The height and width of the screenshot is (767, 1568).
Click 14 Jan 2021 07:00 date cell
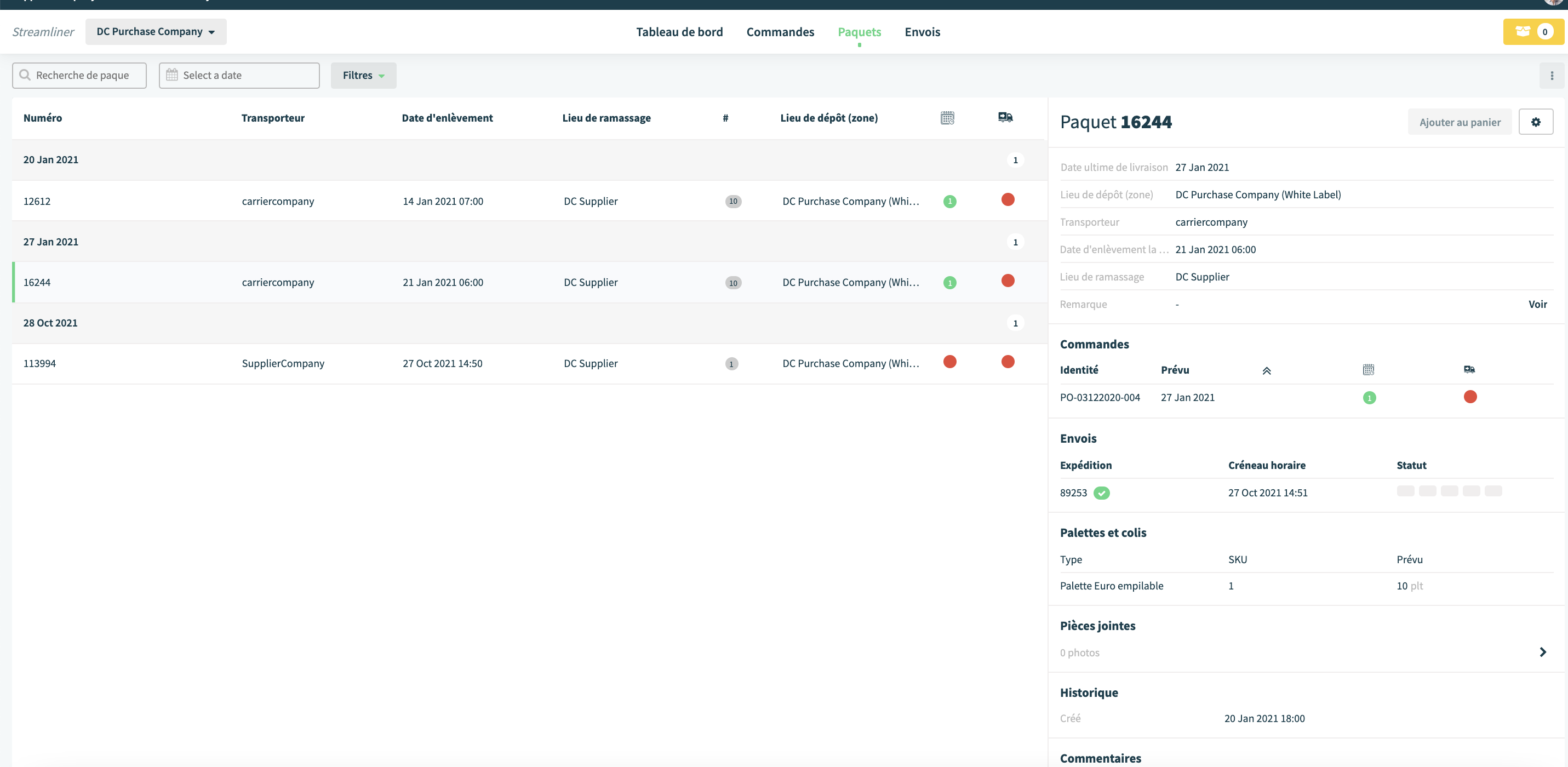point(443,202)
